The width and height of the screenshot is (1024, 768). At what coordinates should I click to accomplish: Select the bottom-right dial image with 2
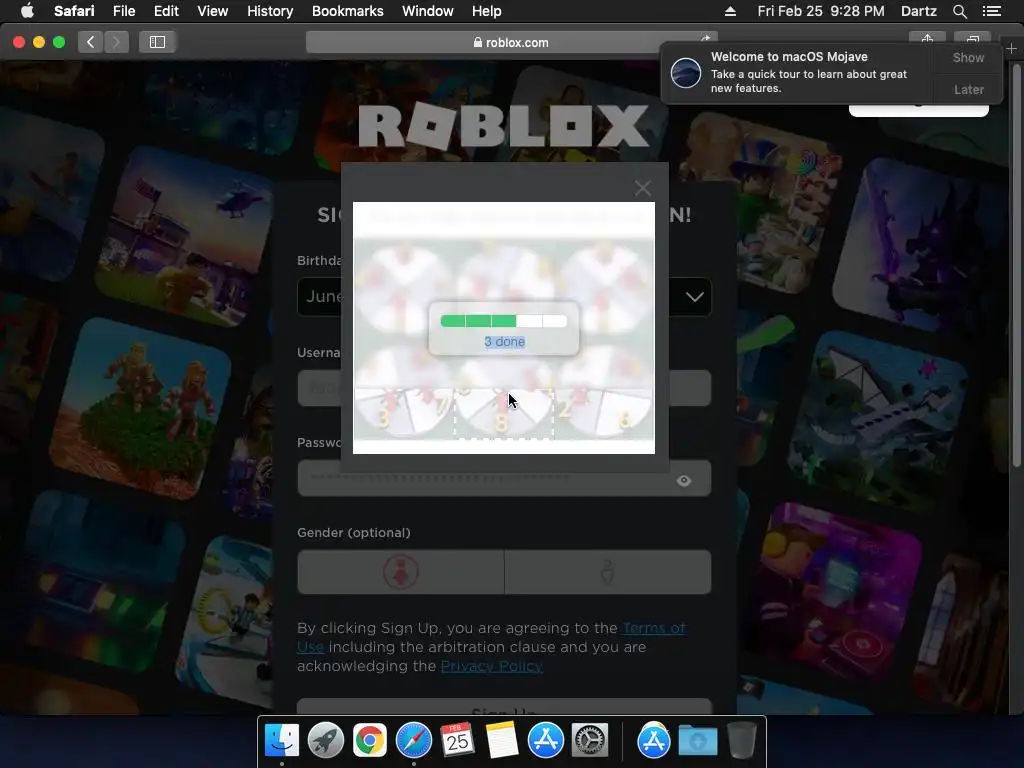pos(603,414)
